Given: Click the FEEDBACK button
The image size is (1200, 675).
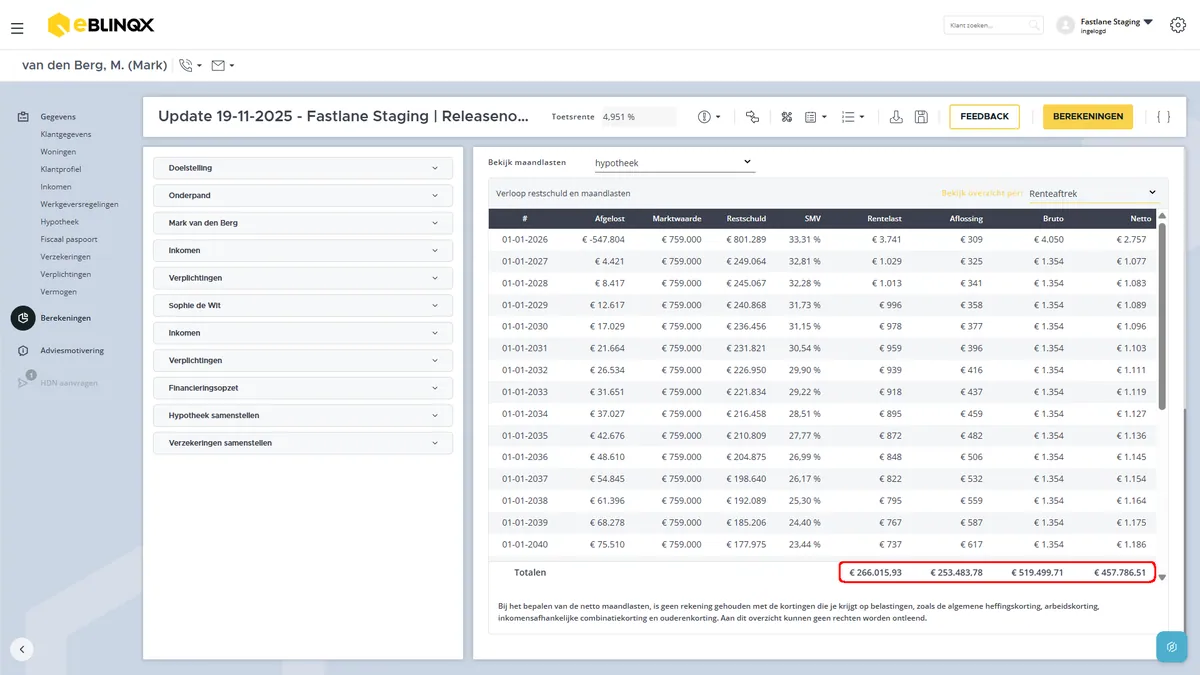Looking at the screenshot, I should pyautogui.click(x=984, y=117).
